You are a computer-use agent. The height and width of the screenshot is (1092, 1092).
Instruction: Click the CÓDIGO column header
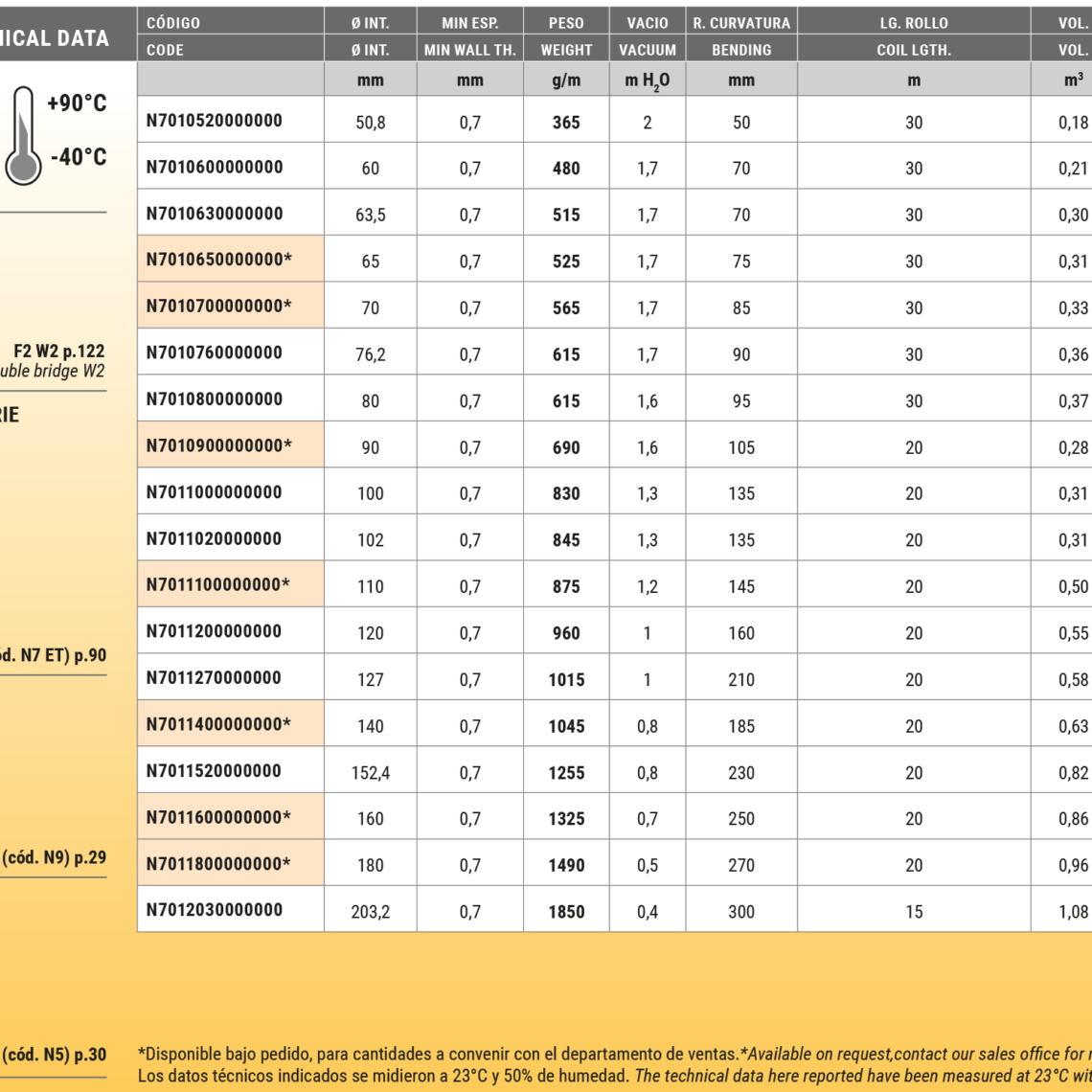pos(173,23)
